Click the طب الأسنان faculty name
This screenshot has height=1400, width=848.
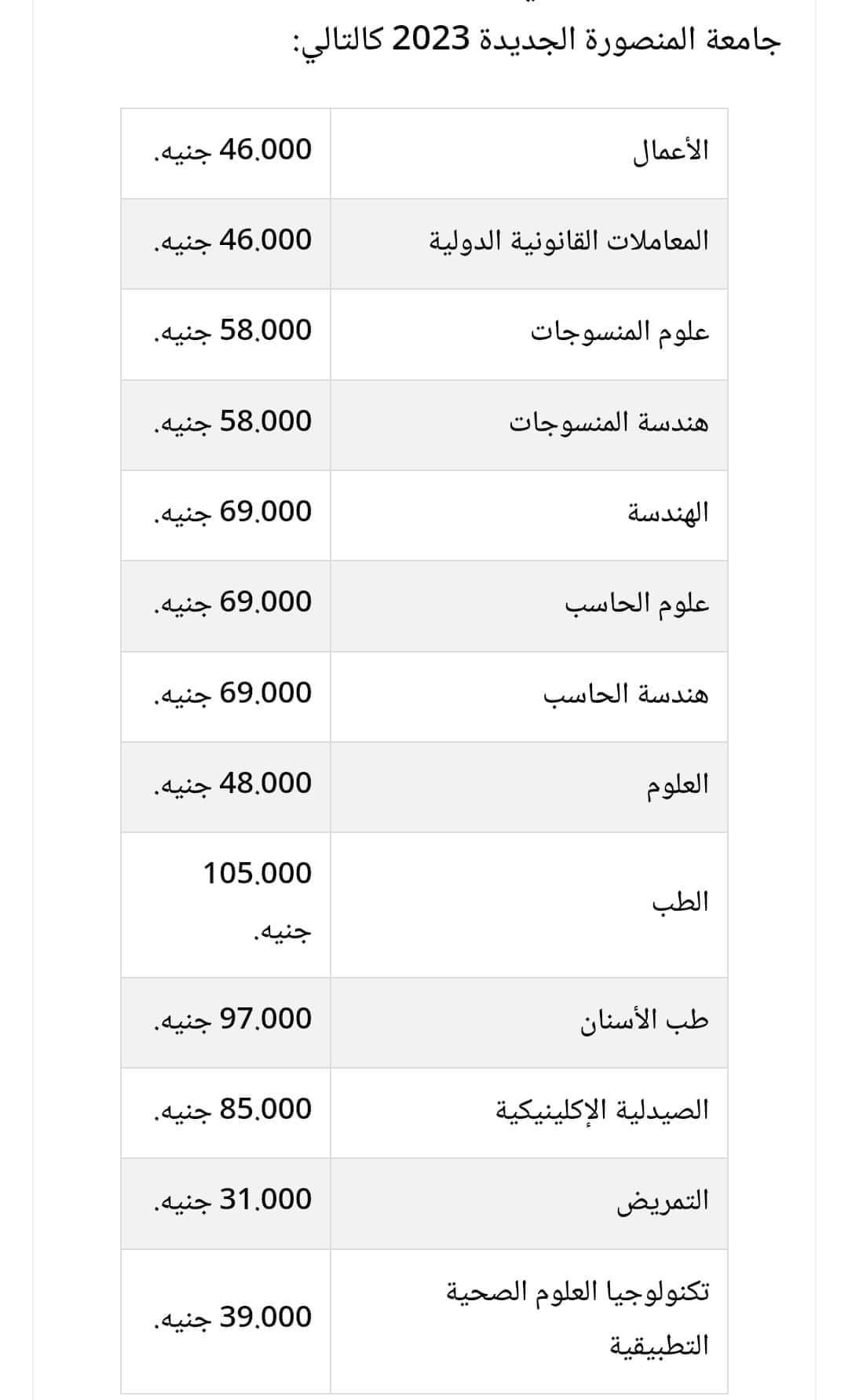click(644, 1021)
